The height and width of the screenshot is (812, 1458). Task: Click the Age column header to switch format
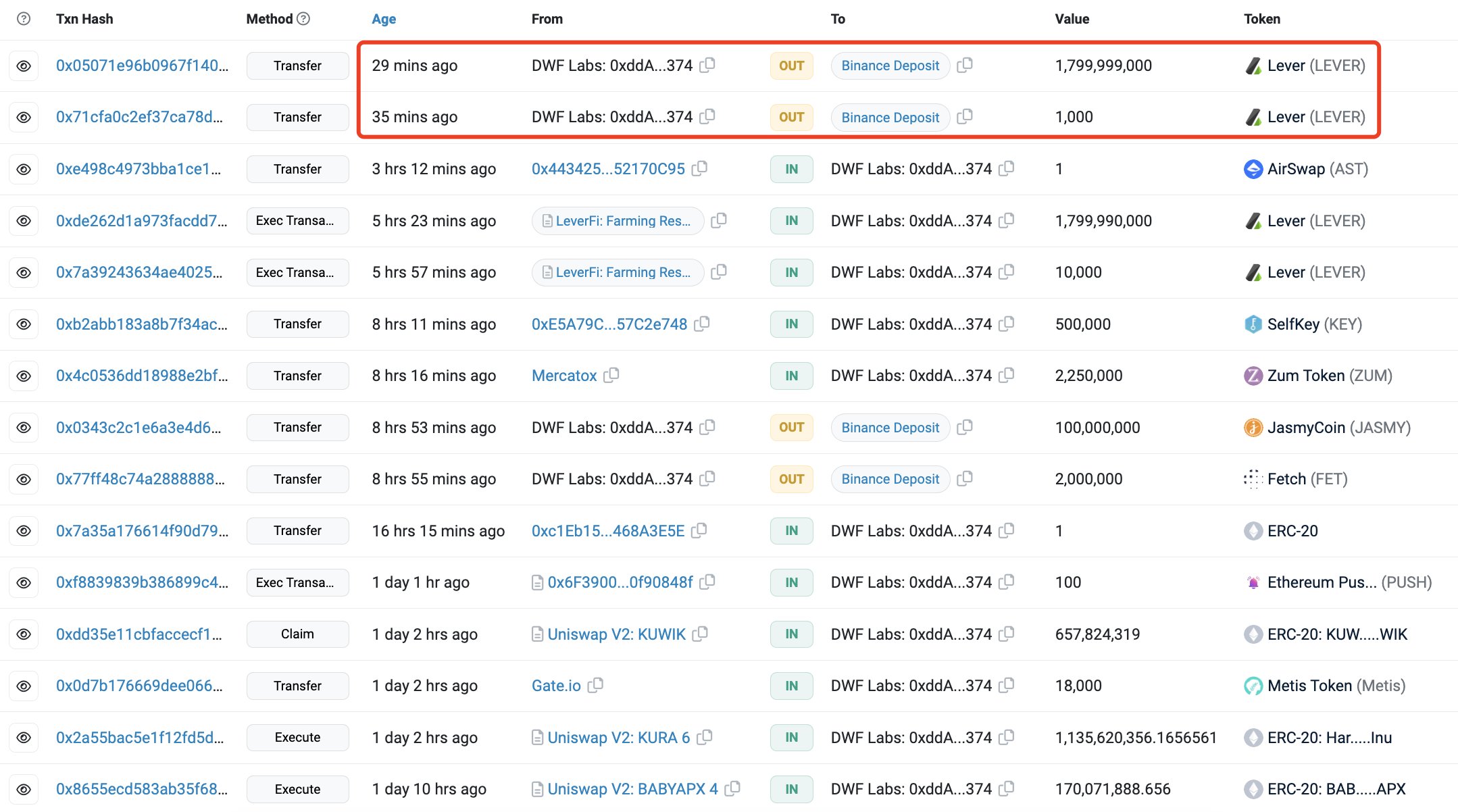(x=384, y=19)
